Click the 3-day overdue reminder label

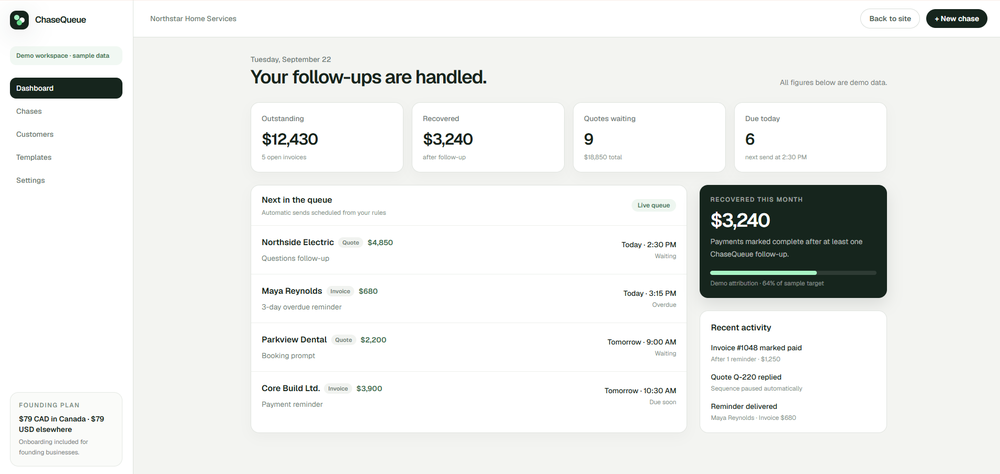(302, 307)
